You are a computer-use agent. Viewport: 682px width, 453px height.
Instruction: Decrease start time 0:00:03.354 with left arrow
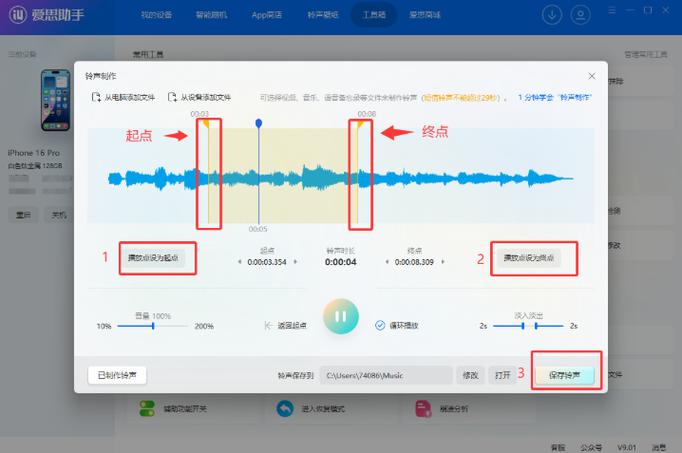pyautogui.click(x=240, y=262)
